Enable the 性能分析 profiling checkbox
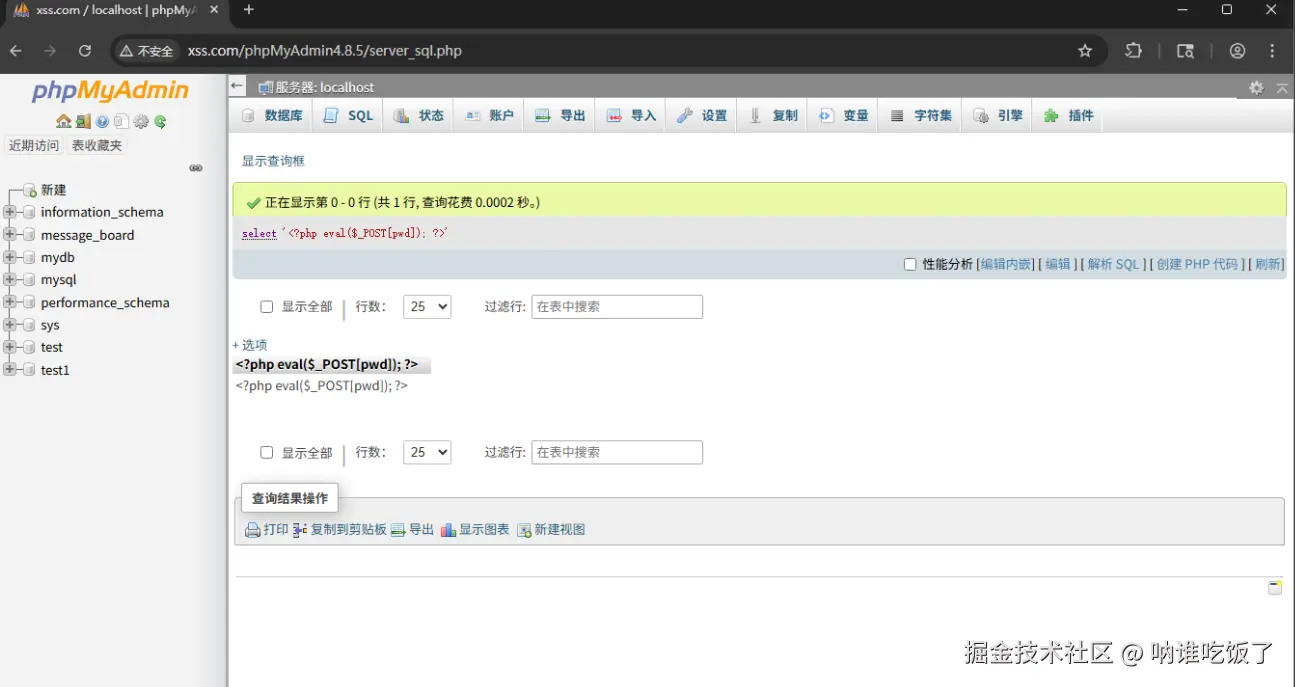This screenshot has width=1295, height=687. pyautogui.click(x=910, y=265)
